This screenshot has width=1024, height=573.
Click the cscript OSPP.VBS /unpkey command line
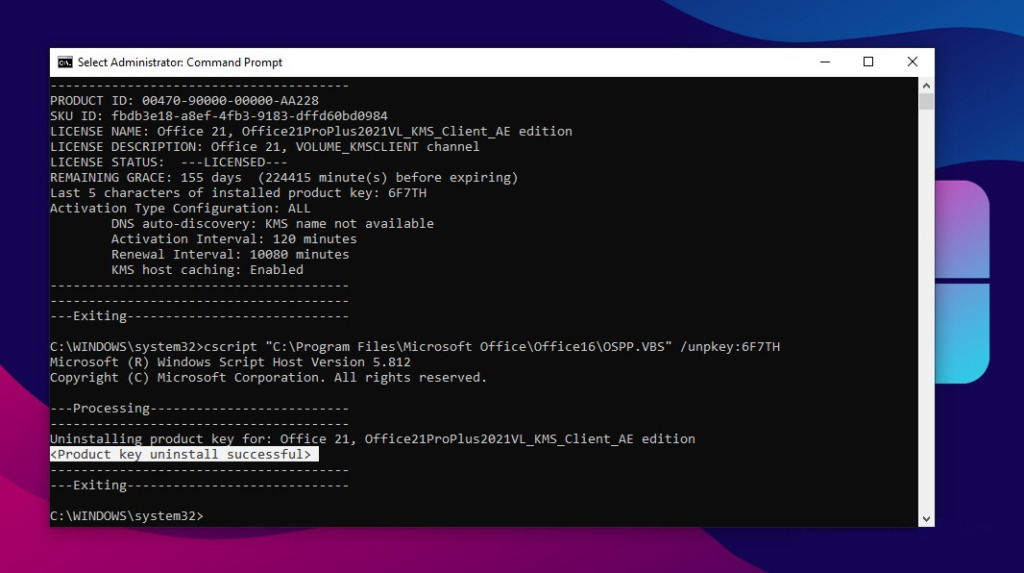pos(415,347)
